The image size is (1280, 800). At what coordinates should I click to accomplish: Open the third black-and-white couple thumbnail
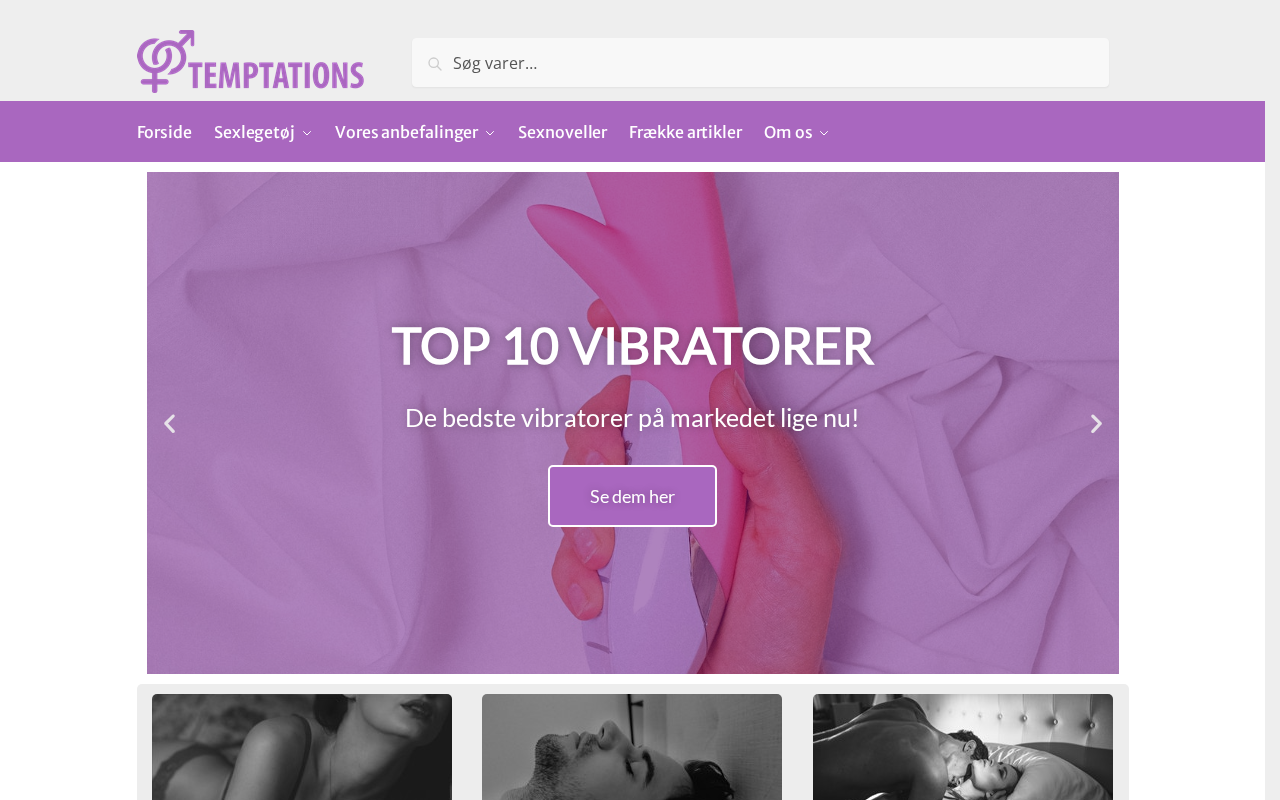(x=963, y=747)
